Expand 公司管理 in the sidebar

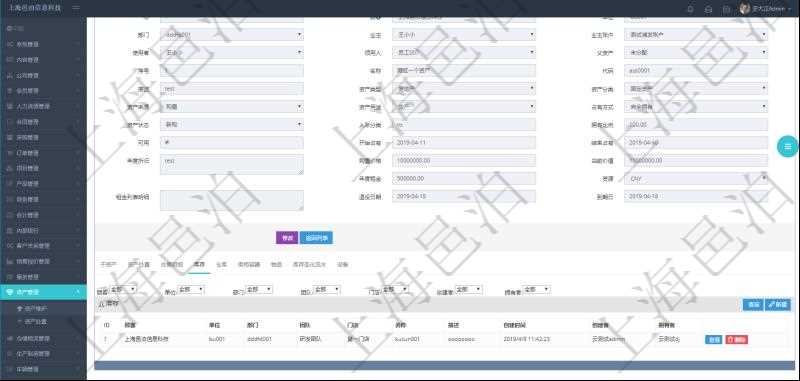43,75
